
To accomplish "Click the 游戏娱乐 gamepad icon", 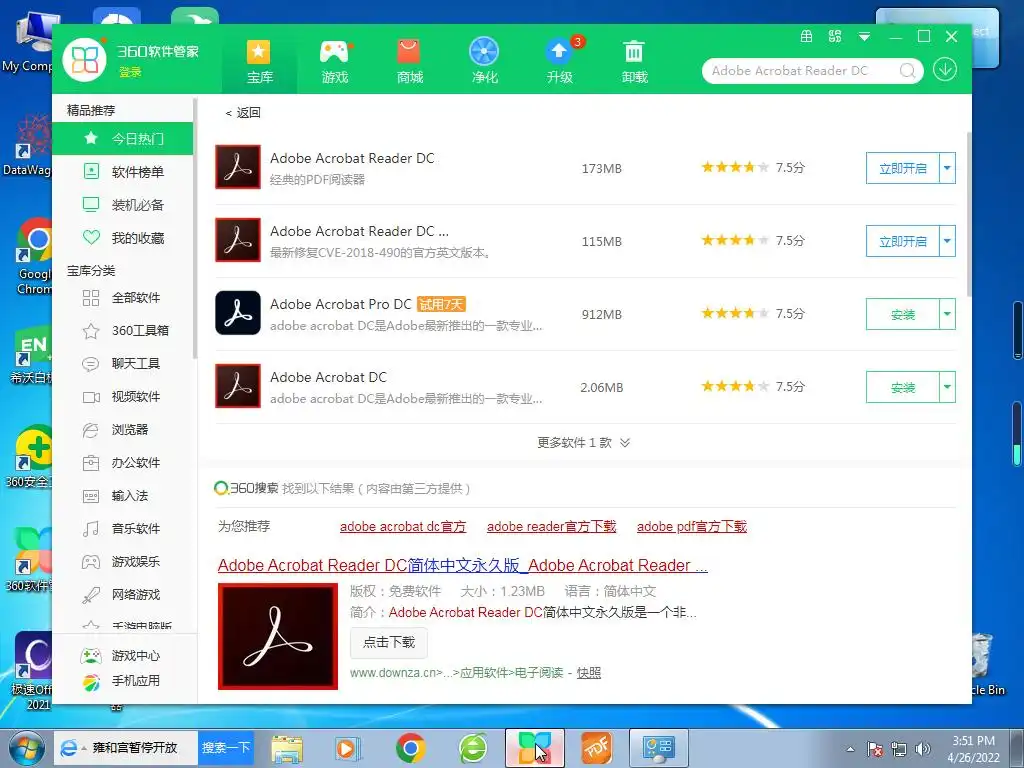I will click(91, 562).
